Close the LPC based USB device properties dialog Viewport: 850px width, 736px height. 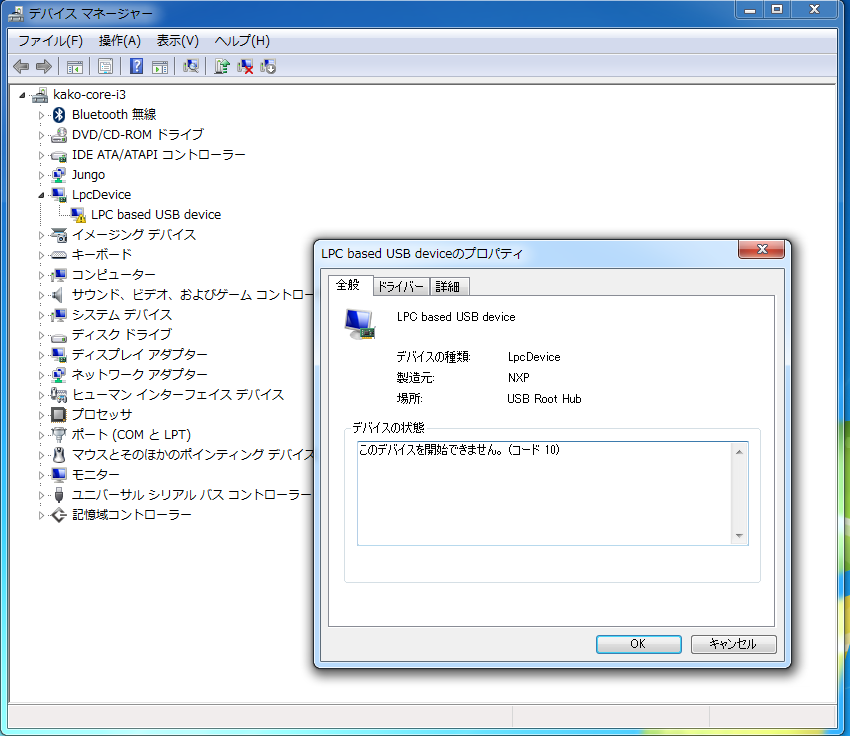pyautogui.click(x=762, y=249)
